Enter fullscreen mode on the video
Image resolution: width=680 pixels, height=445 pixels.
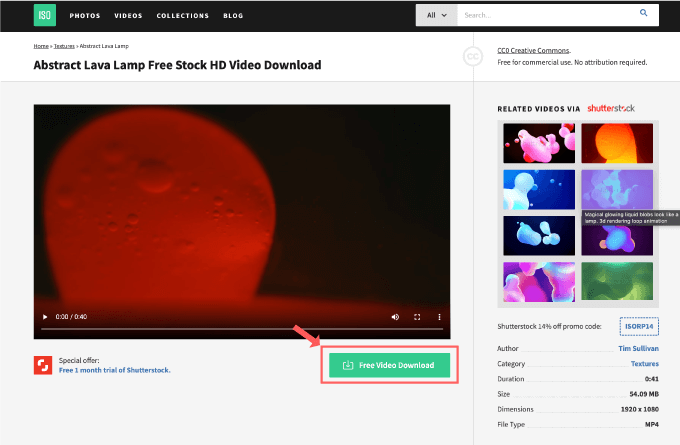click(x=417, y=317)
